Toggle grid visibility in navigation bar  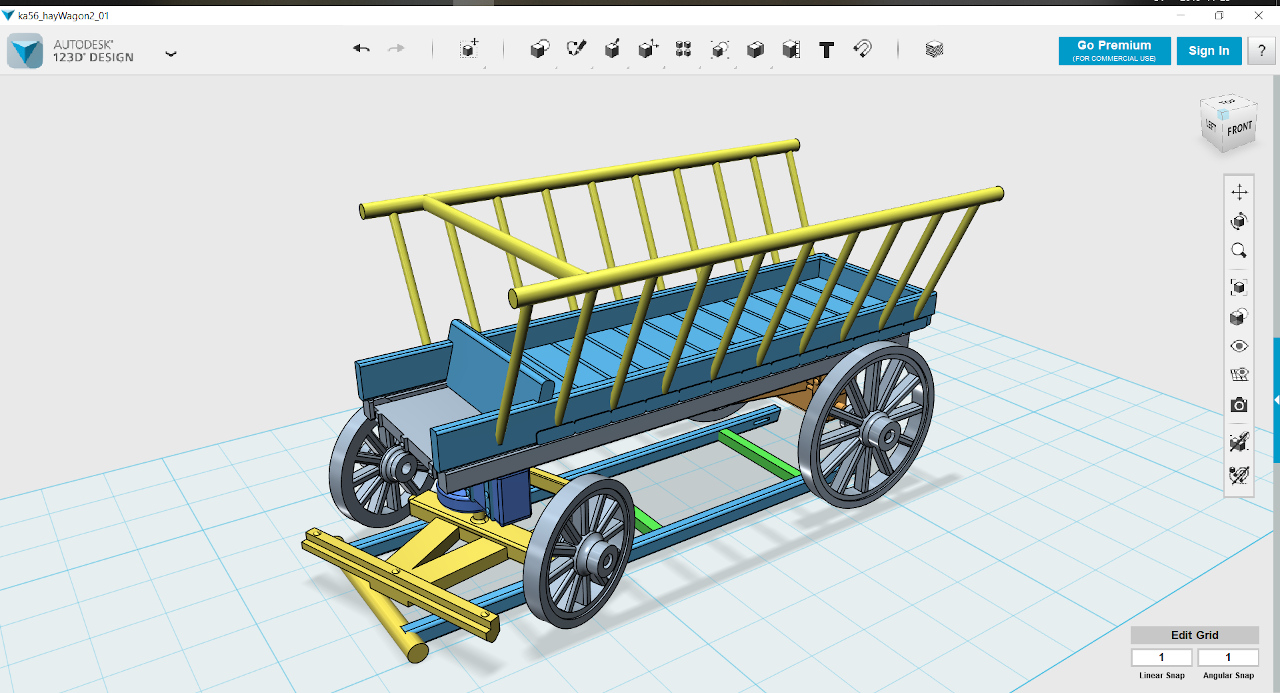click(x=1239, y=375)
